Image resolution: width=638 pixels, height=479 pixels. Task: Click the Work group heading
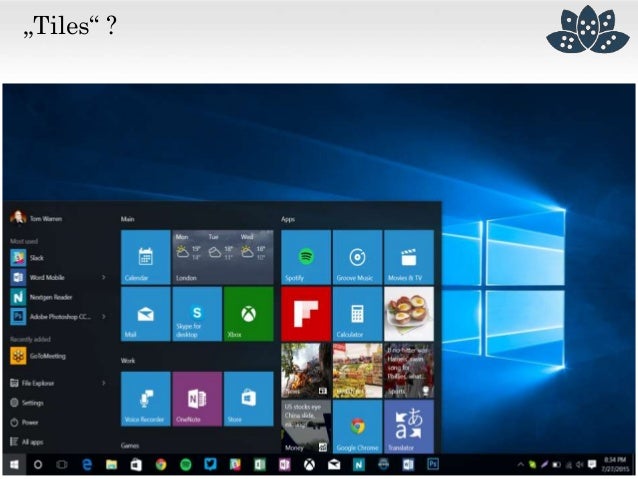(x=128, y=361)
